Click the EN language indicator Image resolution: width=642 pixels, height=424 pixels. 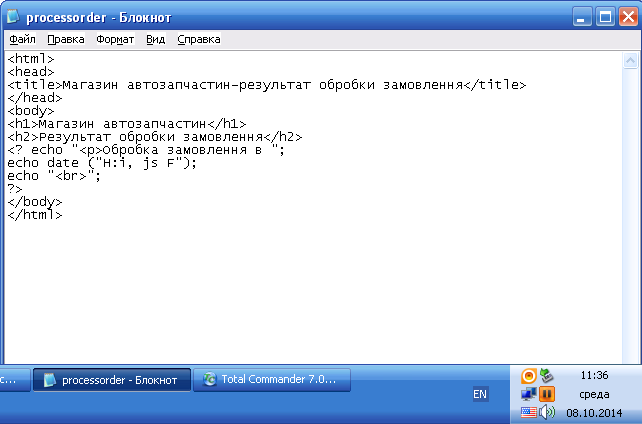pyautogui.click(x=480, y=394)
